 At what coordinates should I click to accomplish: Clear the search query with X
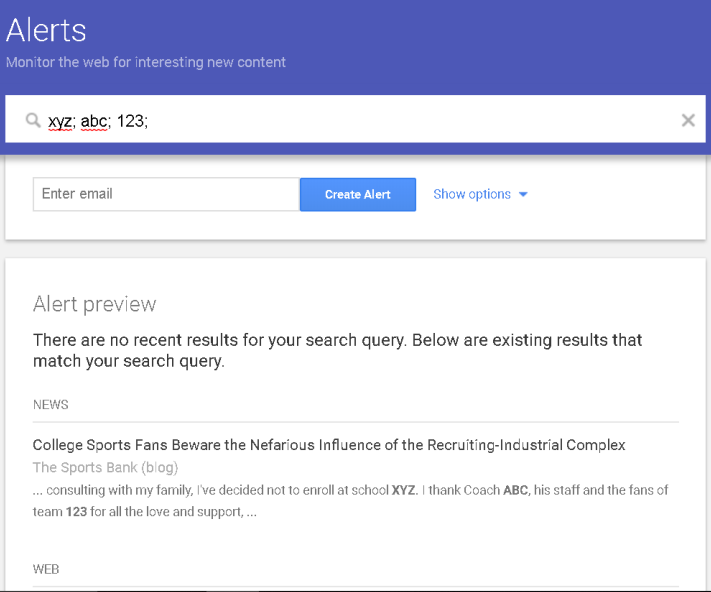pos(688,120)
